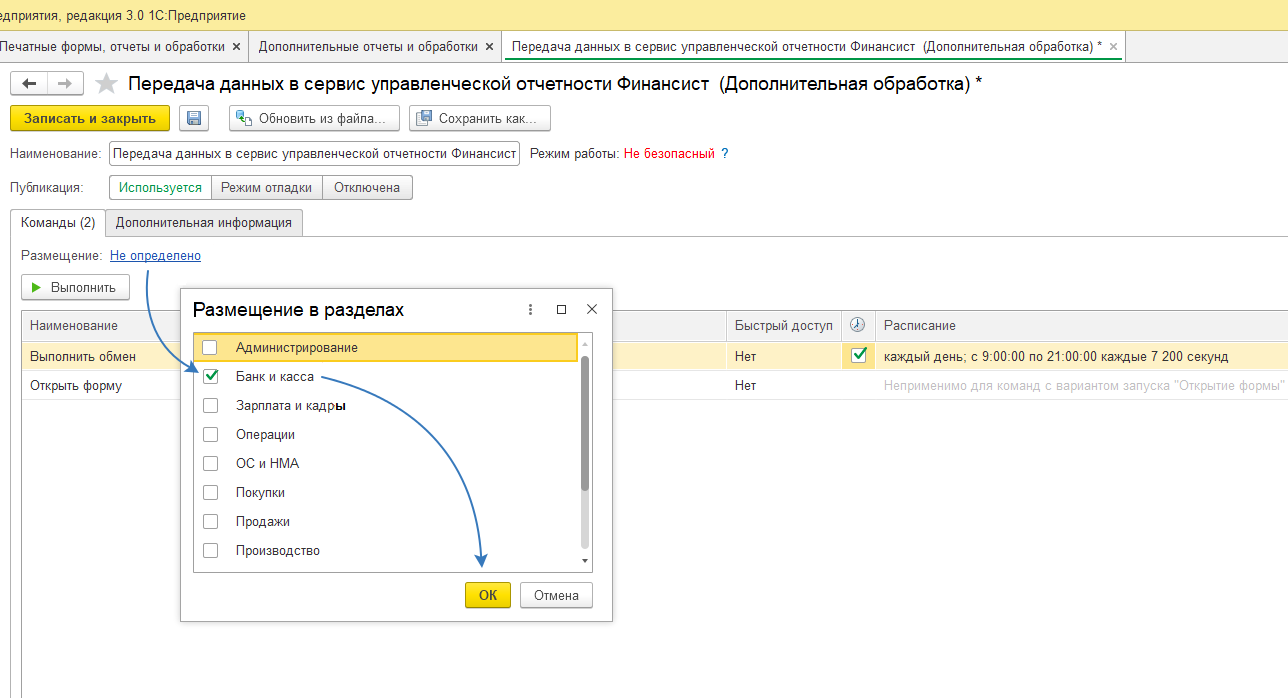Open the Дополнительная информация tab
Image resolution: width=1288 pixels, height=698 pixels.
[x=204, y=222]
